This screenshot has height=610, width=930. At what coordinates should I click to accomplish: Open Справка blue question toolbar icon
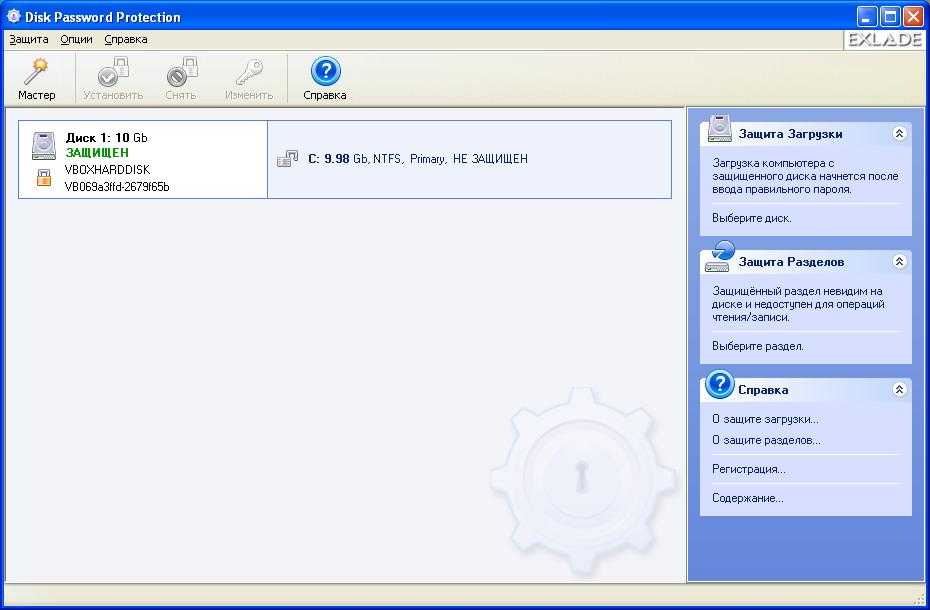click(325, 71)
